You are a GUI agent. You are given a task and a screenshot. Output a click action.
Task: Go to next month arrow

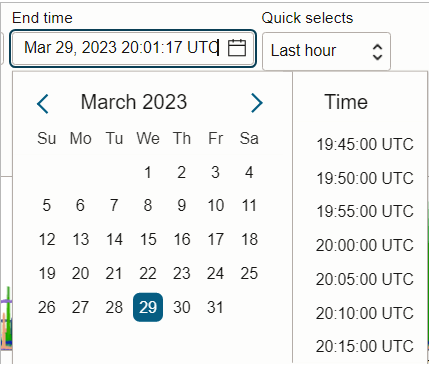[256, 103]
